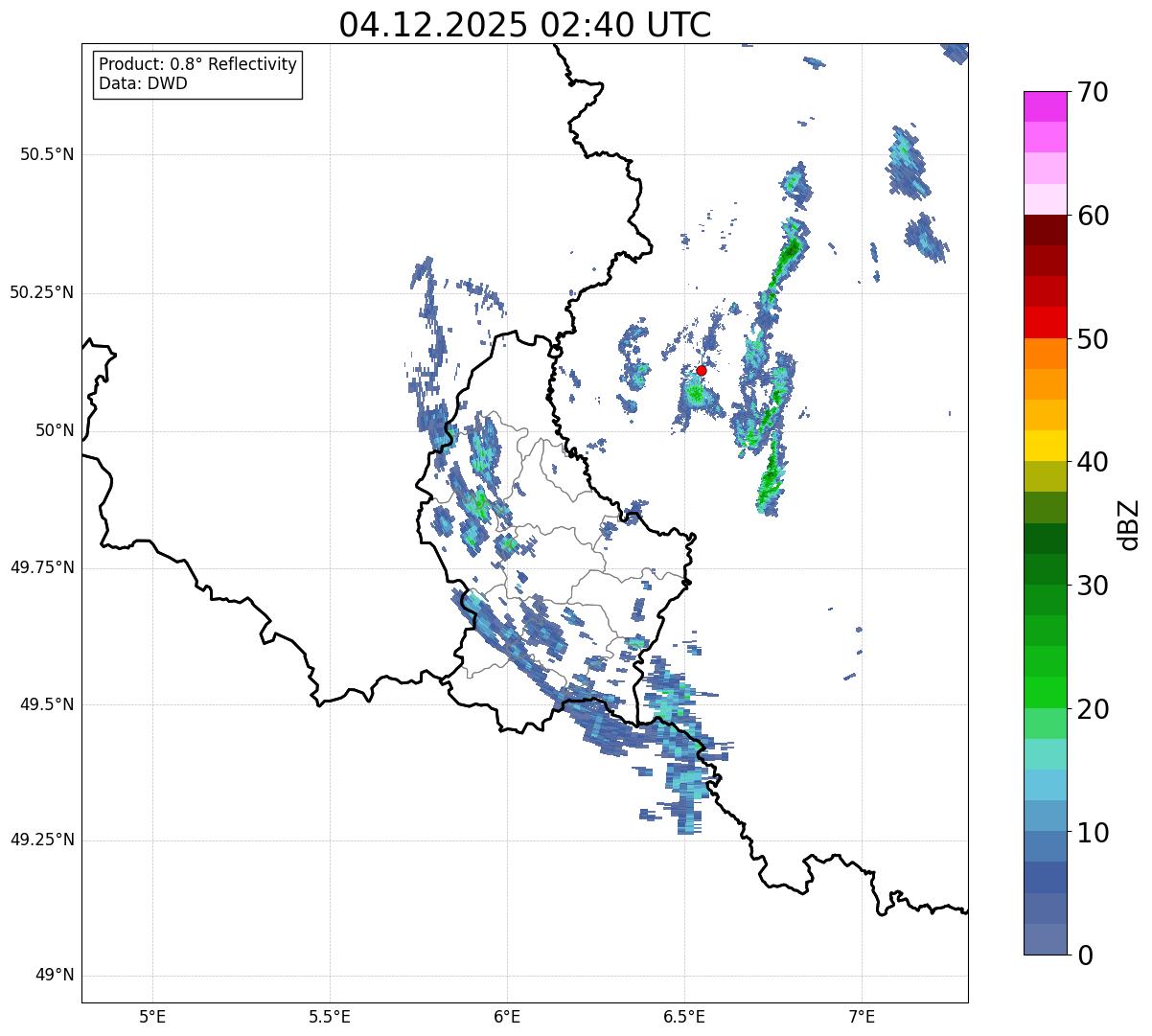Click the 30 label on the colorbar
The height and width of the screenshot is (1036, 1152).
1093,586
